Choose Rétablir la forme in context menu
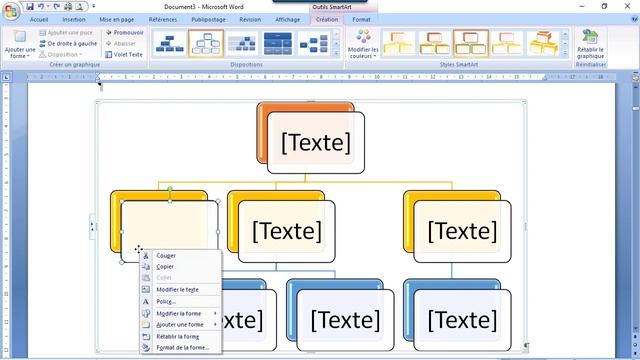The image size is (640, 360). [181, 337]
